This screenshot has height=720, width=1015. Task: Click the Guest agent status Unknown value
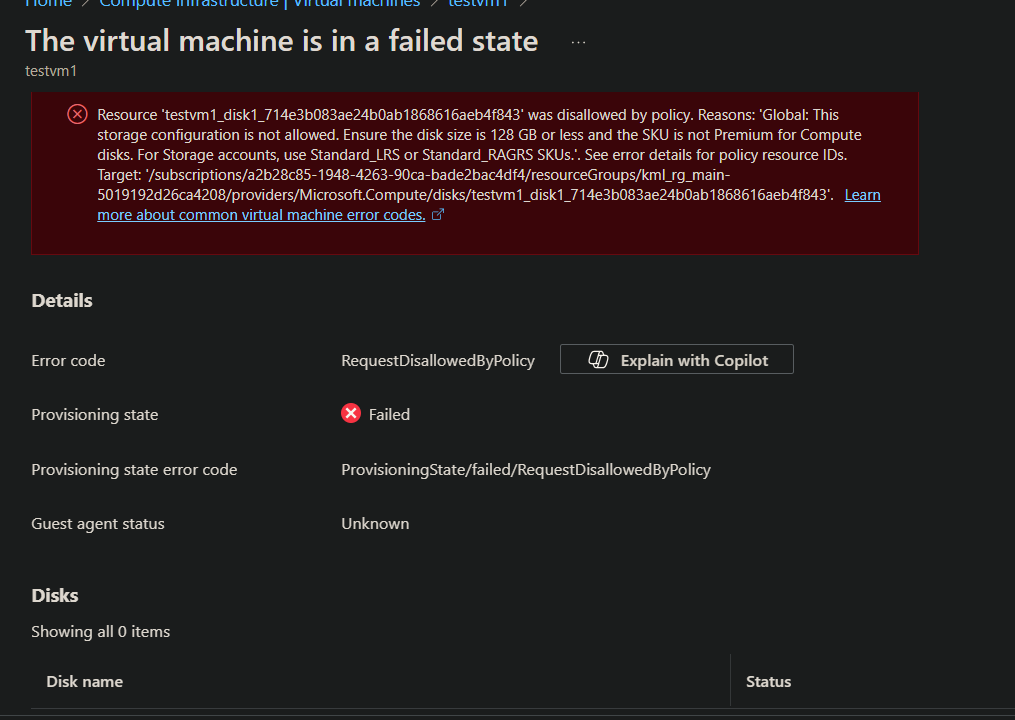click(375, 523)
